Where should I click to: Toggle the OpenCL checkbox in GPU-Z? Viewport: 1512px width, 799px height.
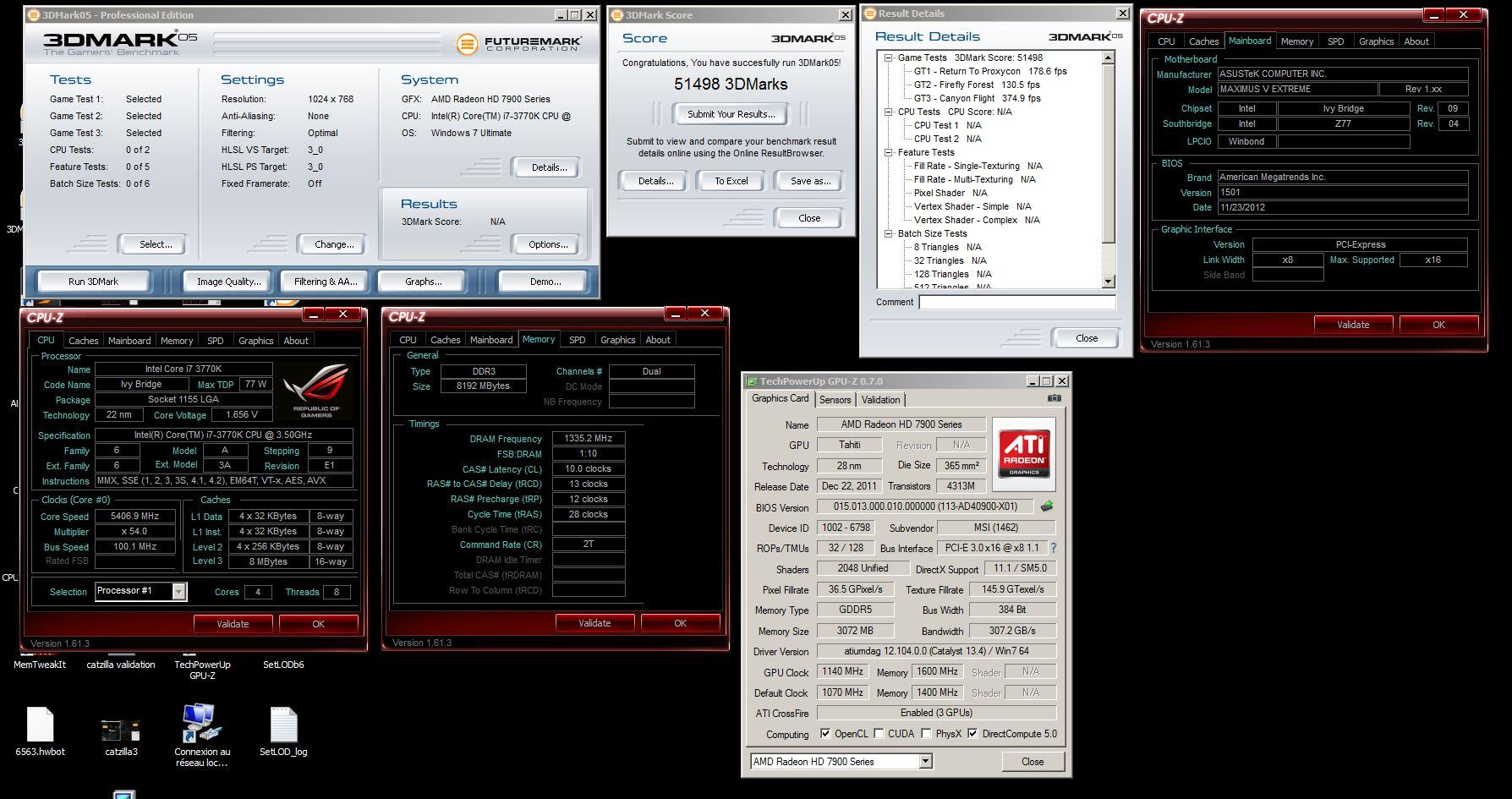(825, 734)
